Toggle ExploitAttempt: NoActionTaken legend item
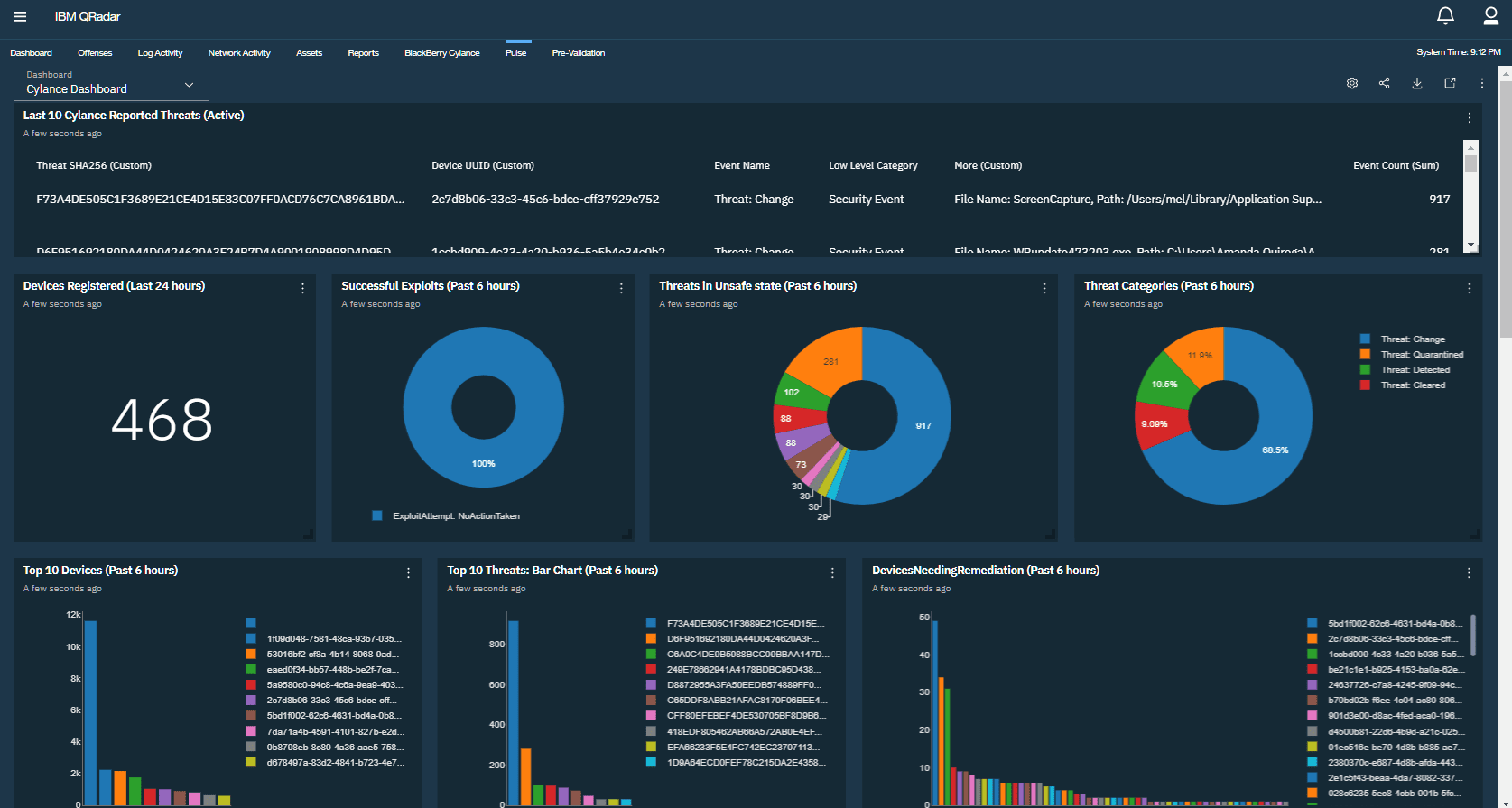 (x=456, y=516)
